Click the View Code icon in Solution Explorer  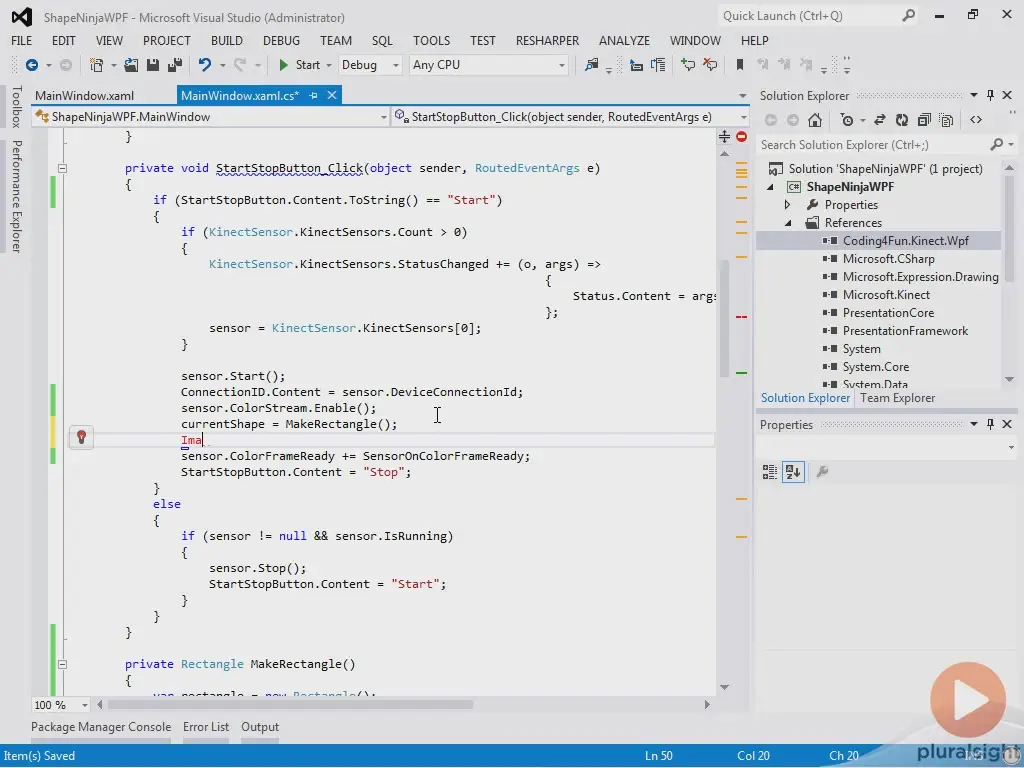976,120
